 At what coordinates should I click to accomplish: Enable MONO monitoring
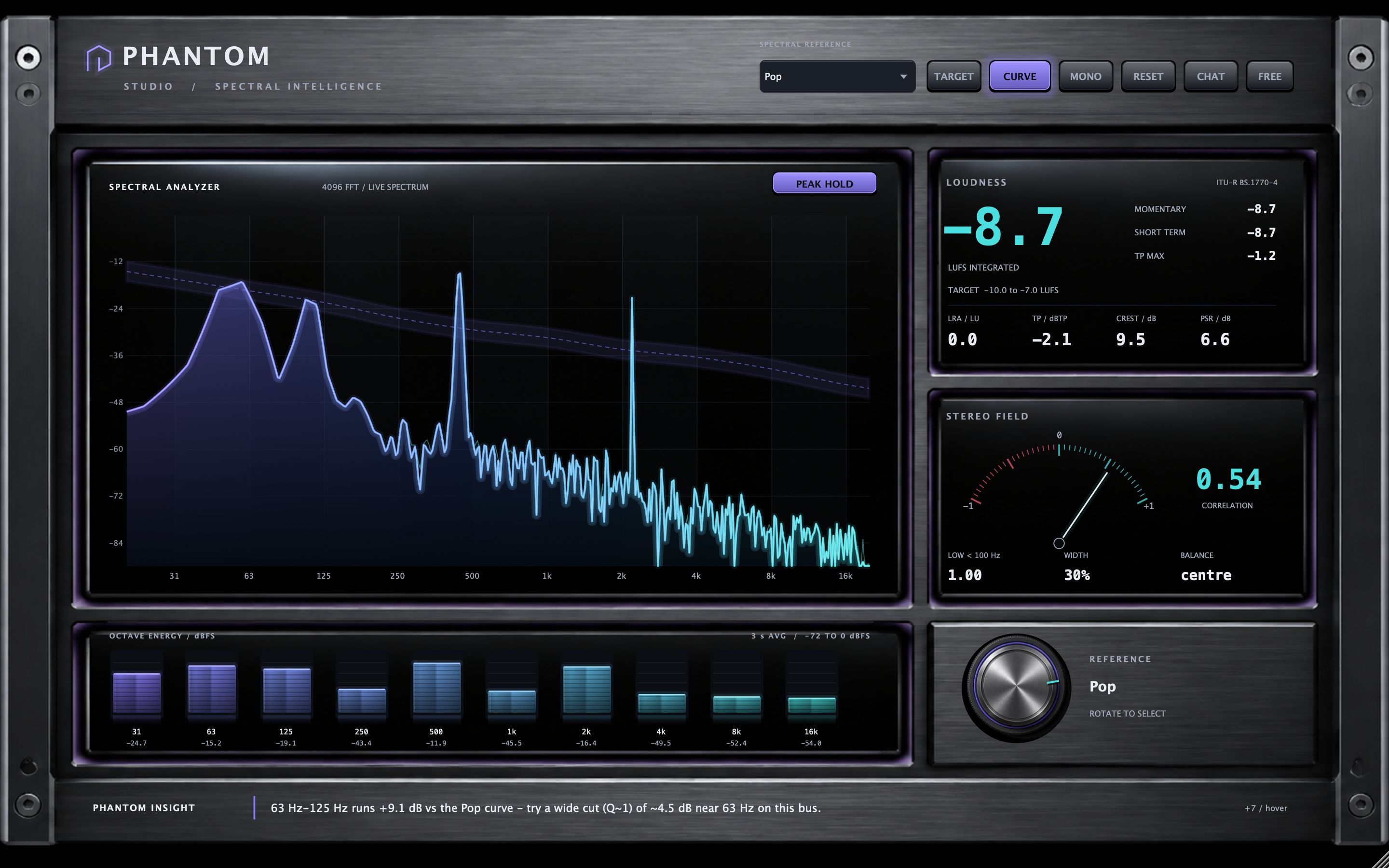tap(1085, 76)
